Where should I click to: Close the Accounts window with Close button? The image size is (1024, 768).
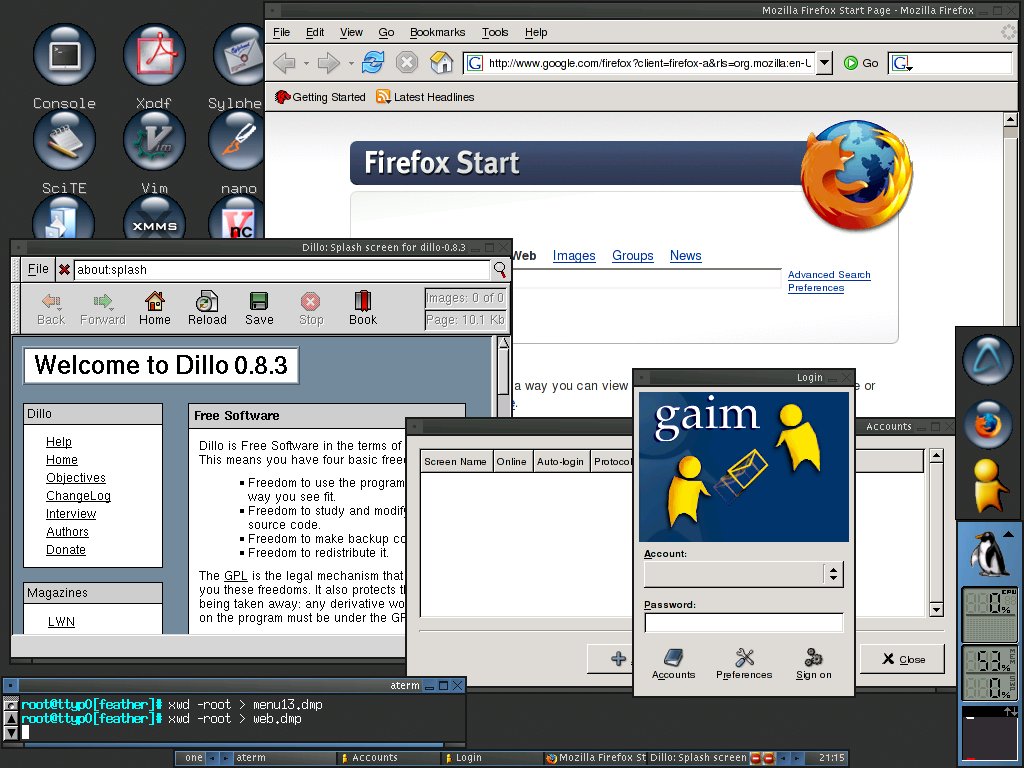[903, 659]
